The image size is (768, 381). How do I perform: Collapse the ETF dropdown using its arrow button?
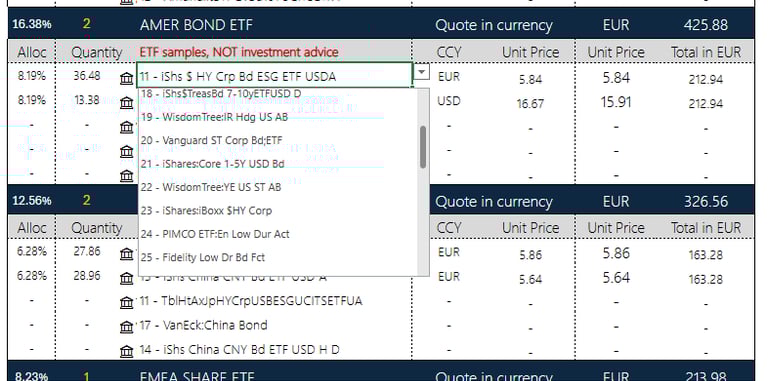click(422, 72)
